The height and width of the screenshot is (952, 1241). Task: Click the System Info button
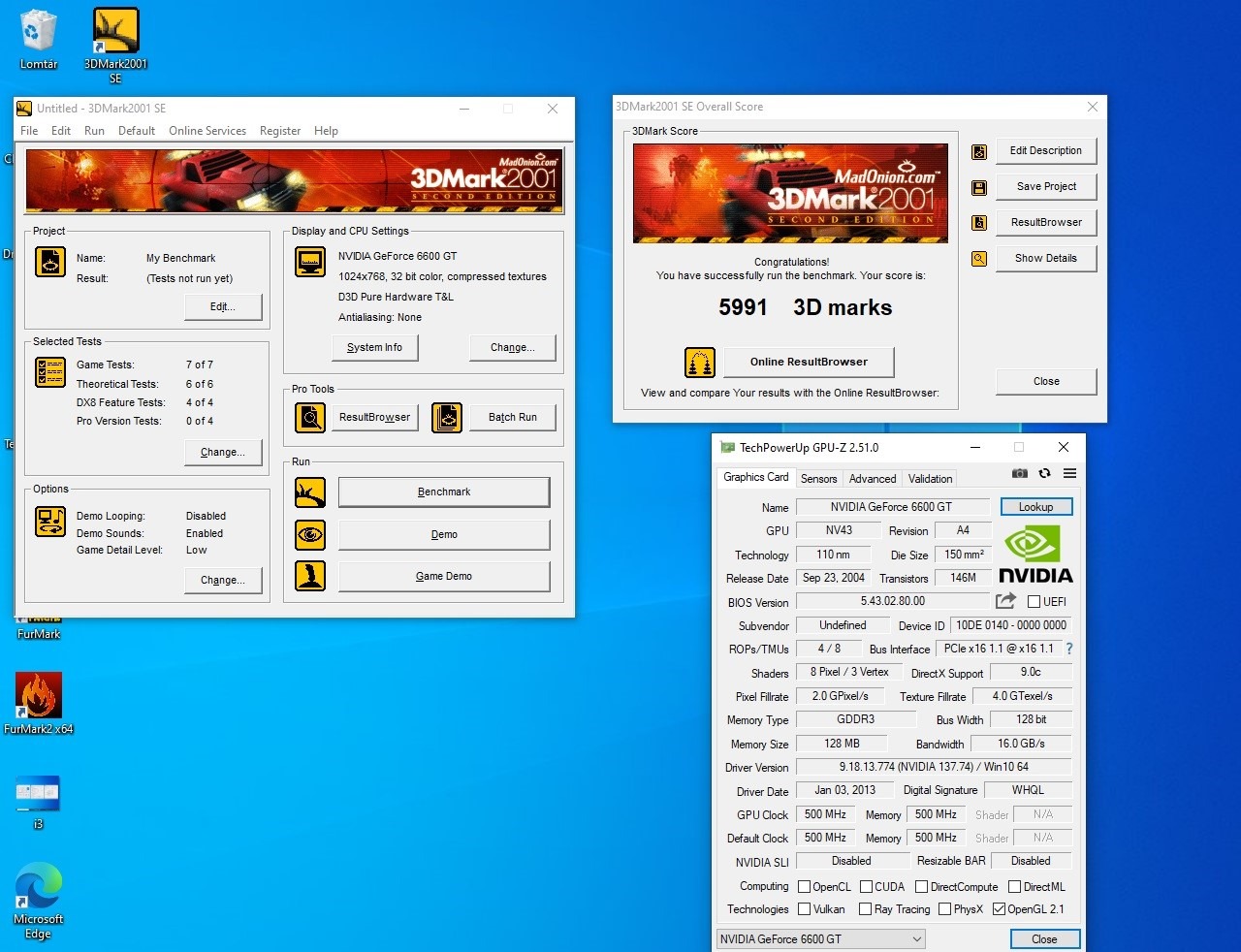click(x=374, y=347)
